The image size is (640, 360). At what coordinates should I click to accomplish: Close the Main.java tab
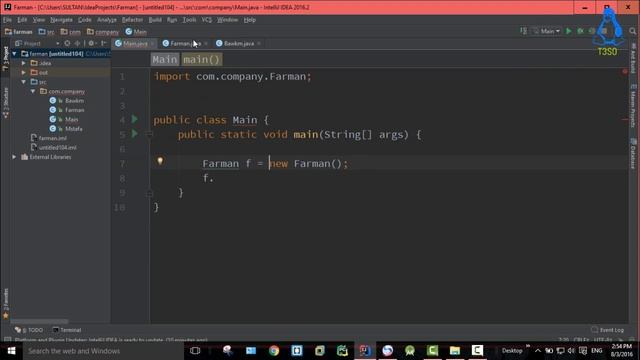(x=152, y=43)
